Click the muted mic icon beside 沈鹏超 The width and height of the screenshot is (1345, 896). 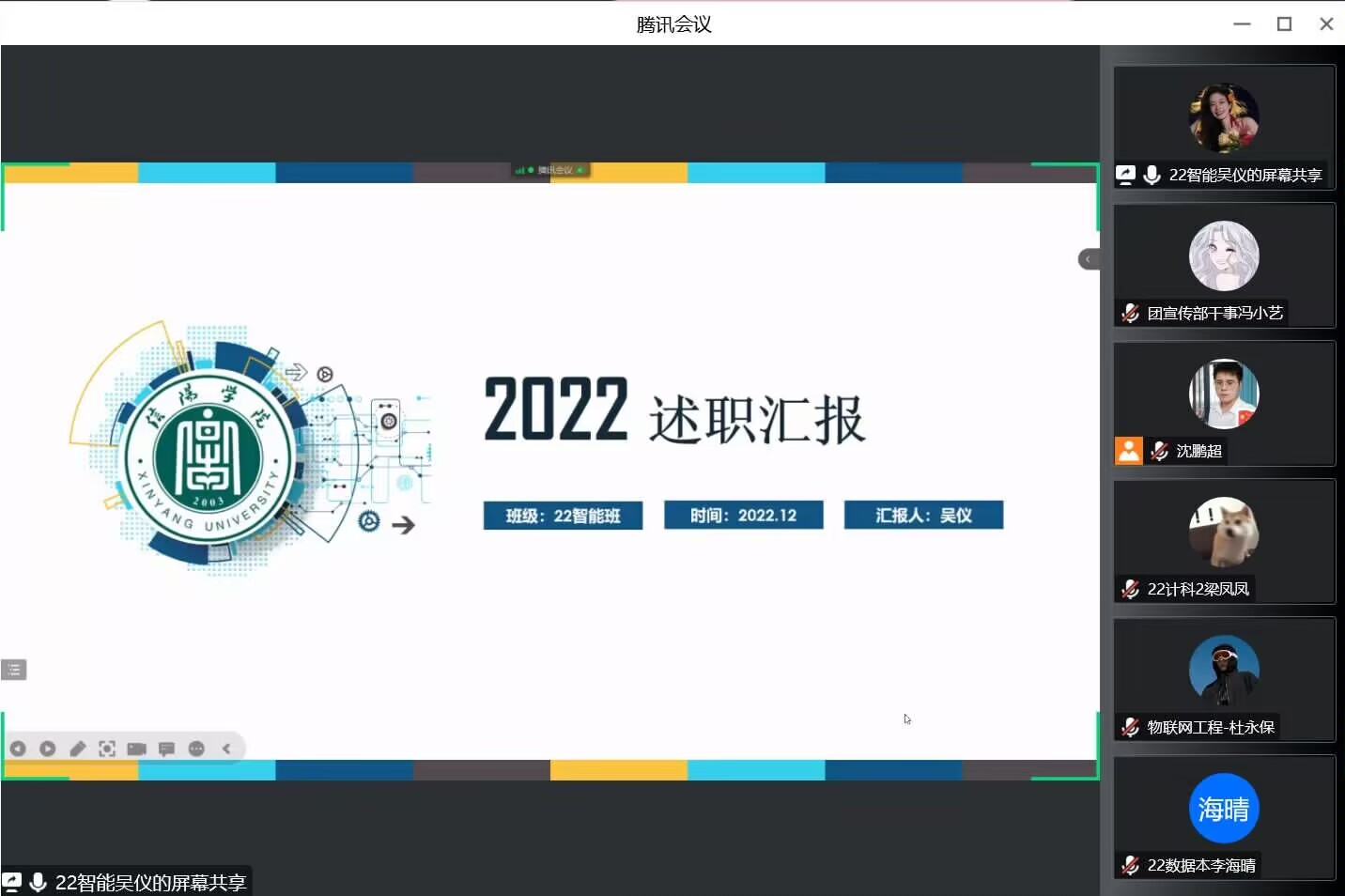pos(1160,451)
